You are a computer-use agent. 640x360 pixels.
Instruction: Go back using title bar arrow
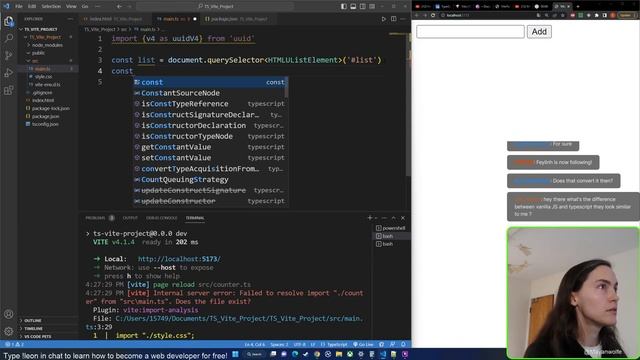tap(119, 7)
